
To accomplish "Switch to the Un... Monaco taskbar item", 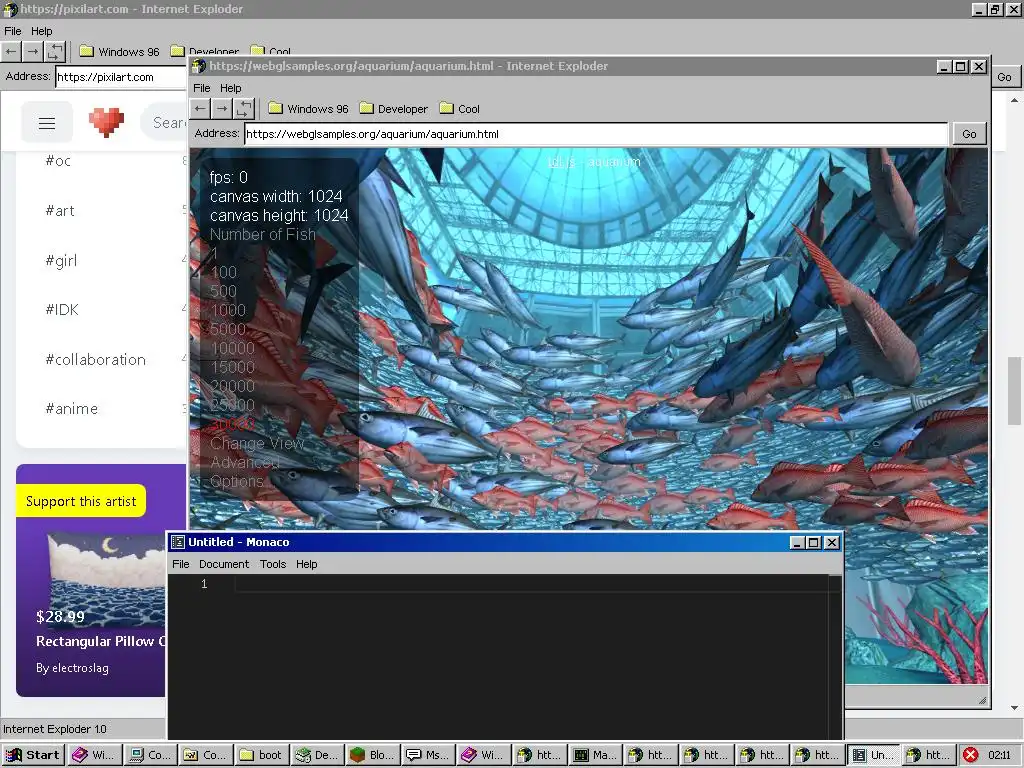I will click(x=872, y=755).
